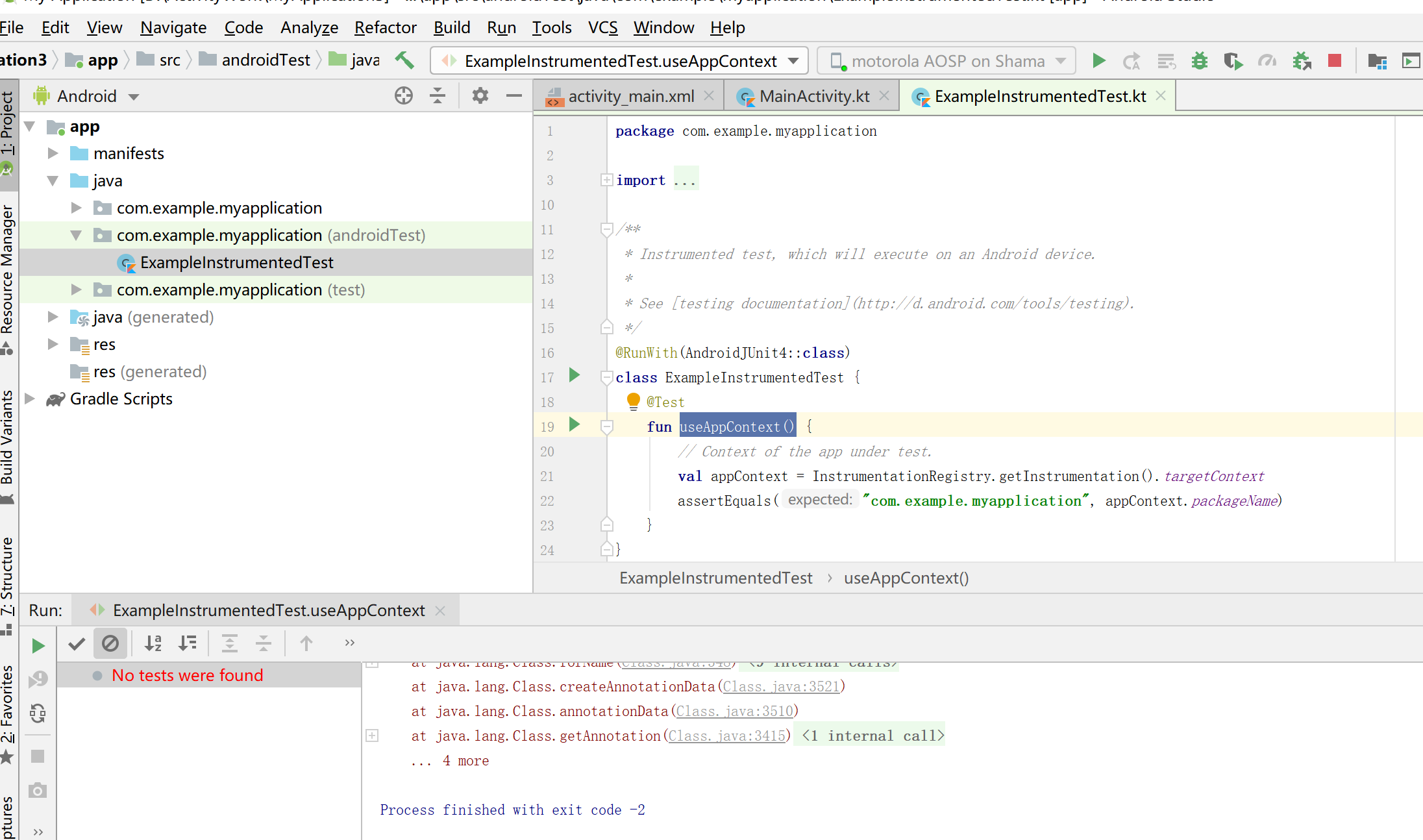Collapse all test results icon
Viewport: 1423px width, 840px height.
pos(264,643)
